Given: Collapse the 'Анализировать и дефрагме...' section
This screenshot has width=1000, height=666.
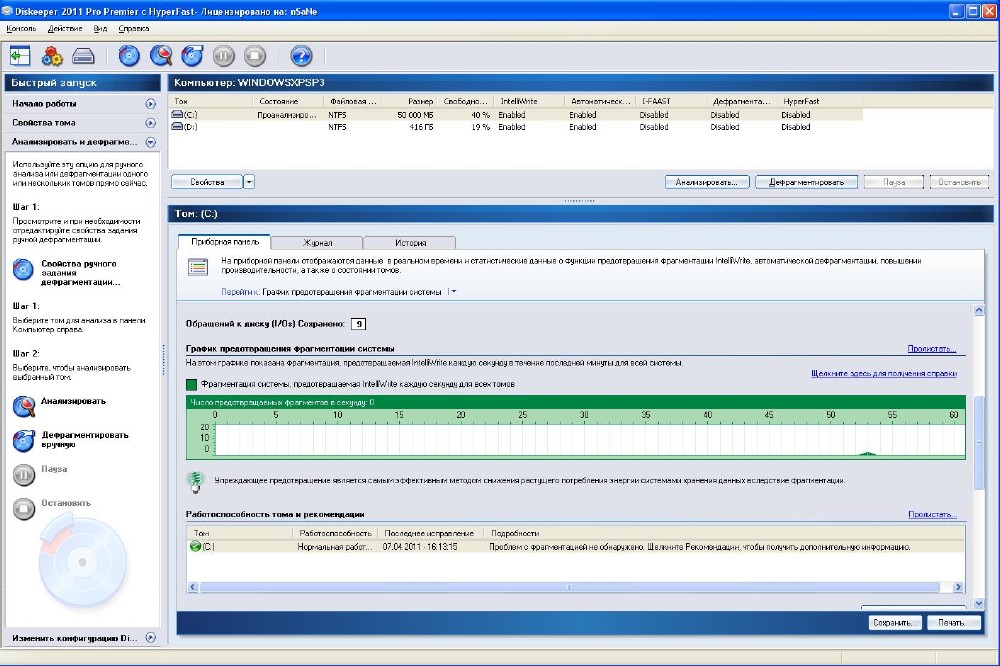Looking at the screenshot, I should tap(151, 142).
